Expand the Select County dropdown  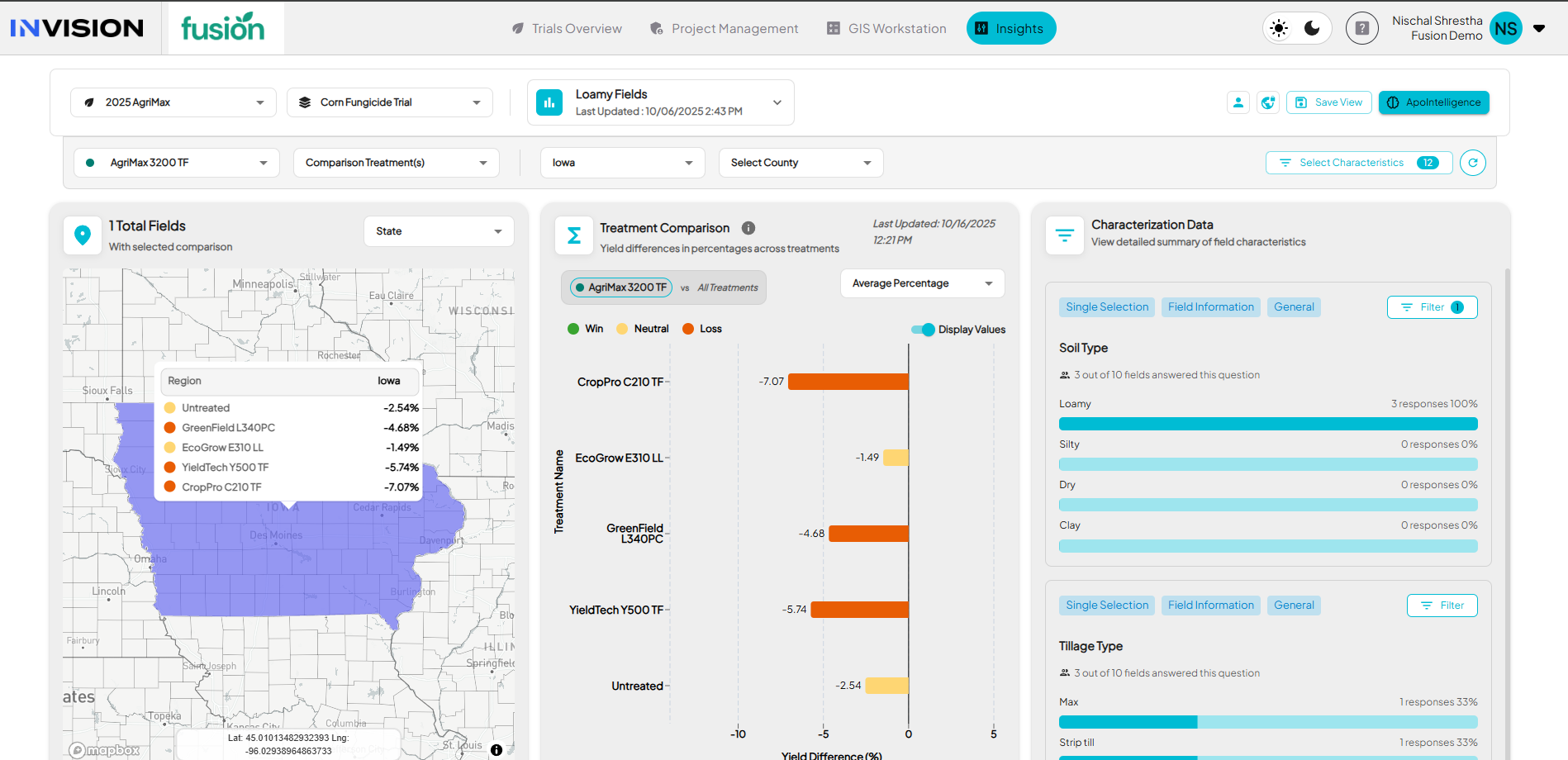pyautogui.click(x=801, y=163)
